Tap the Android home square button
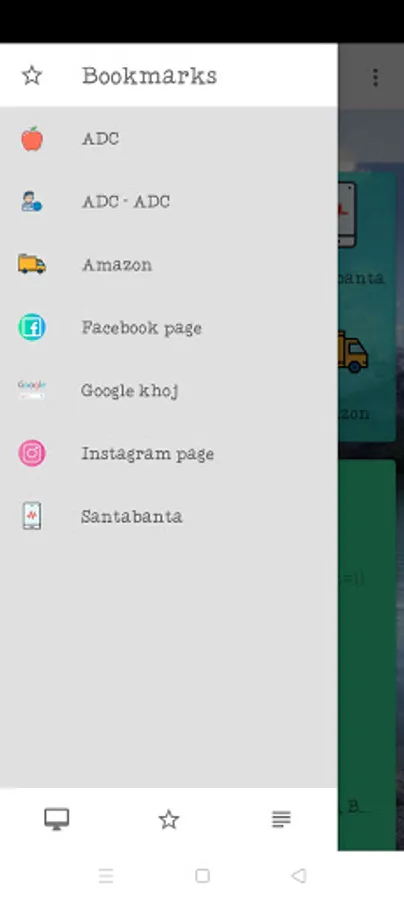This screenshot has height=900, width=404. click(x=202, y=875)
